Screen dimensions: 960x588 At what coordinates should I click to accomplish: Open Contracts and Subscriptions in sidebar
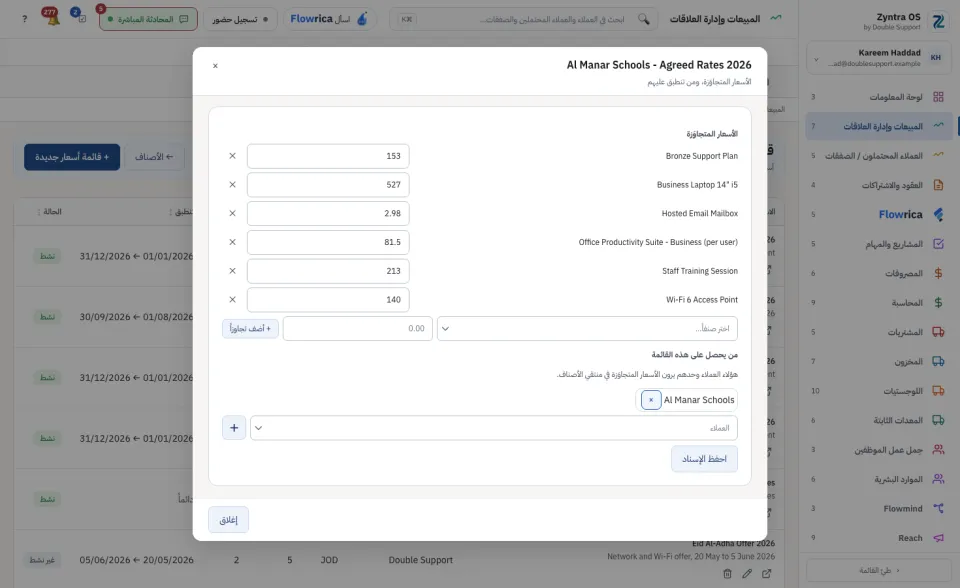(879, 185)
